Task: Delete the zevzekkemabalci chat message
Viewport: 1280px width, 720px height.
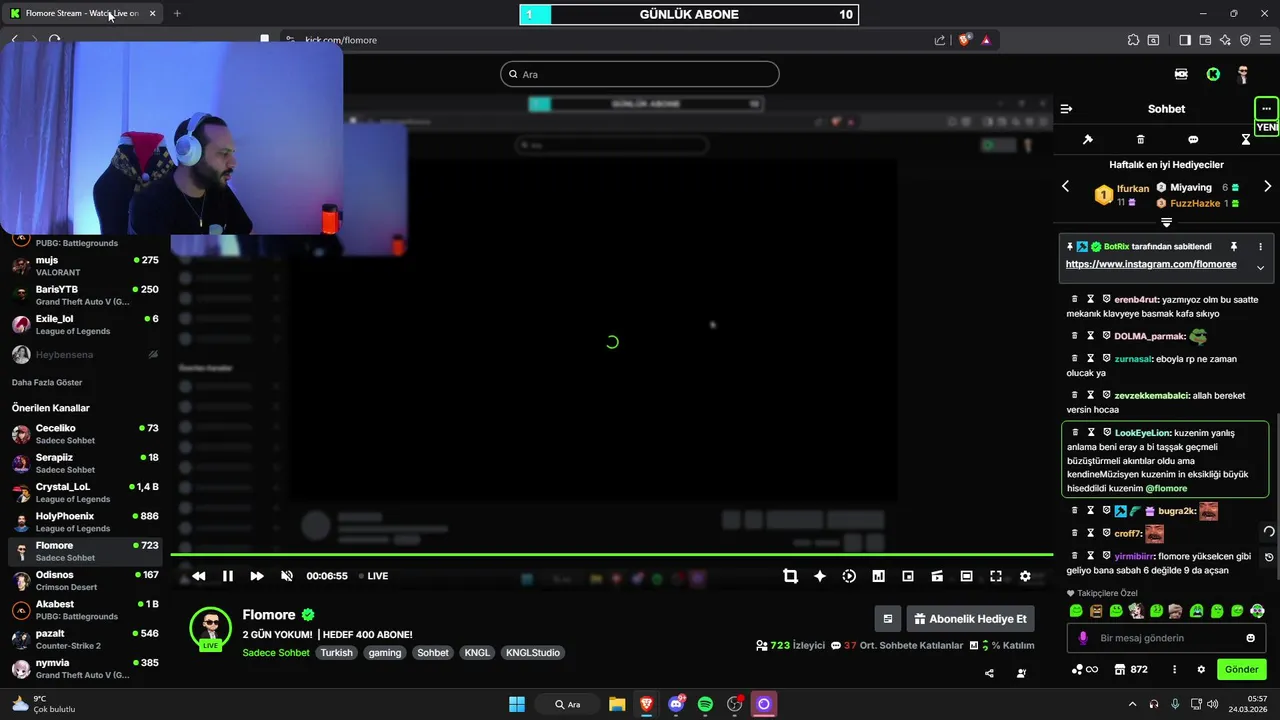Action: pos(1075,395)
